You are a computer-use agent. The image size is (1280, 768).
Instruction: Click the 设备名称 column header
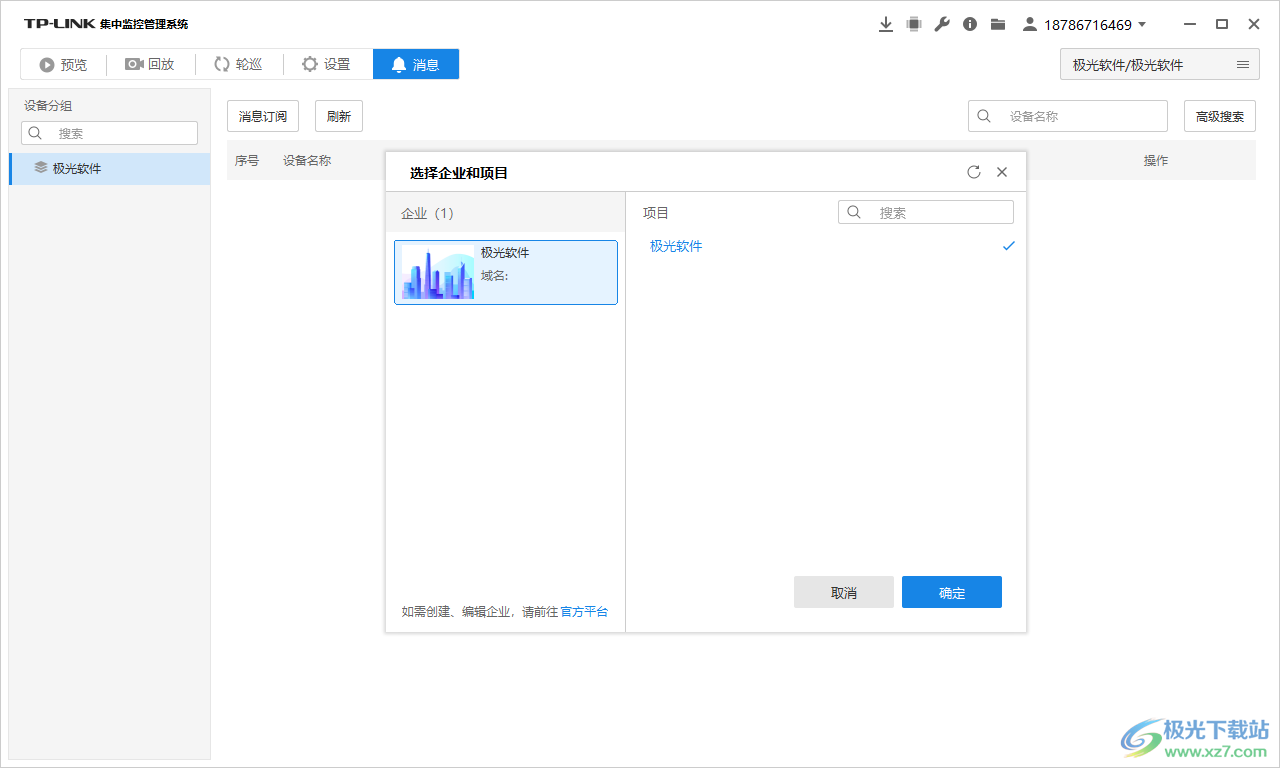(x=307, y=160)
